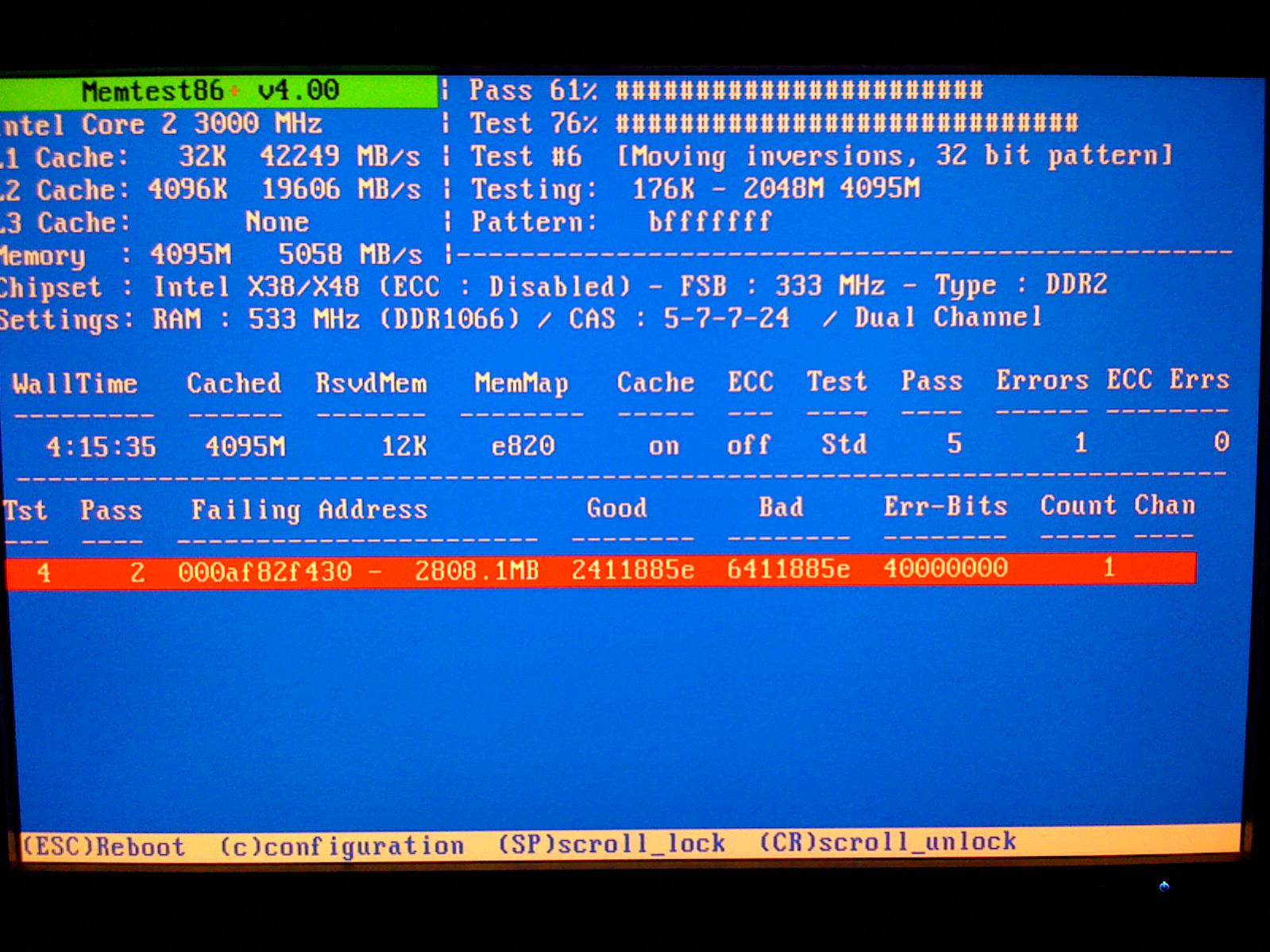Select the (SP)scroll_lock option
The width and height of the screenshot is (1270, 952).
(x=612, y=844)
